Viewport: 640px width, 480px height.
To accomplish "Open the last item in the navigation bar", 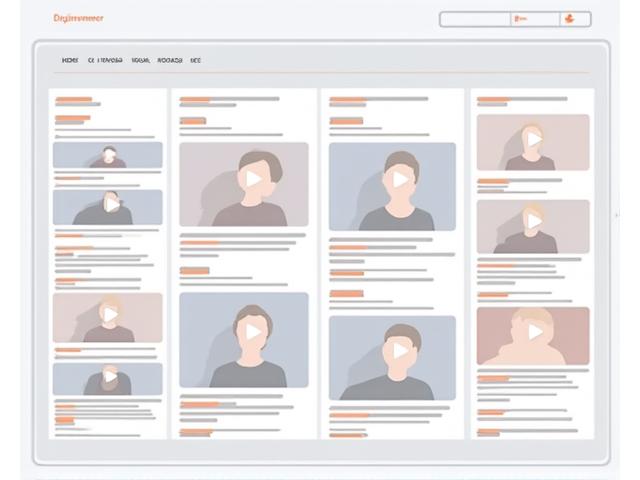I will [195, 60].
